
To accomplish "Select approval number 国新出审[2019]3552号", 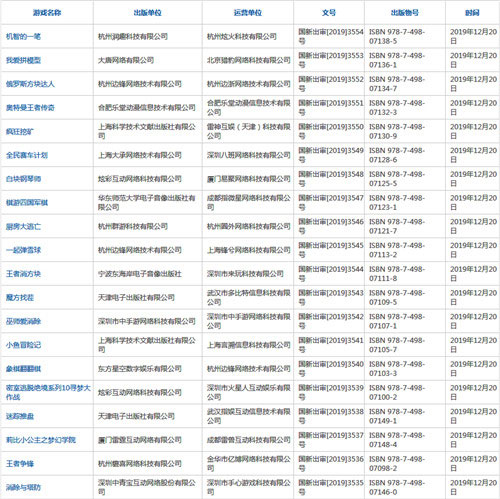I will (x=331, y=84).
